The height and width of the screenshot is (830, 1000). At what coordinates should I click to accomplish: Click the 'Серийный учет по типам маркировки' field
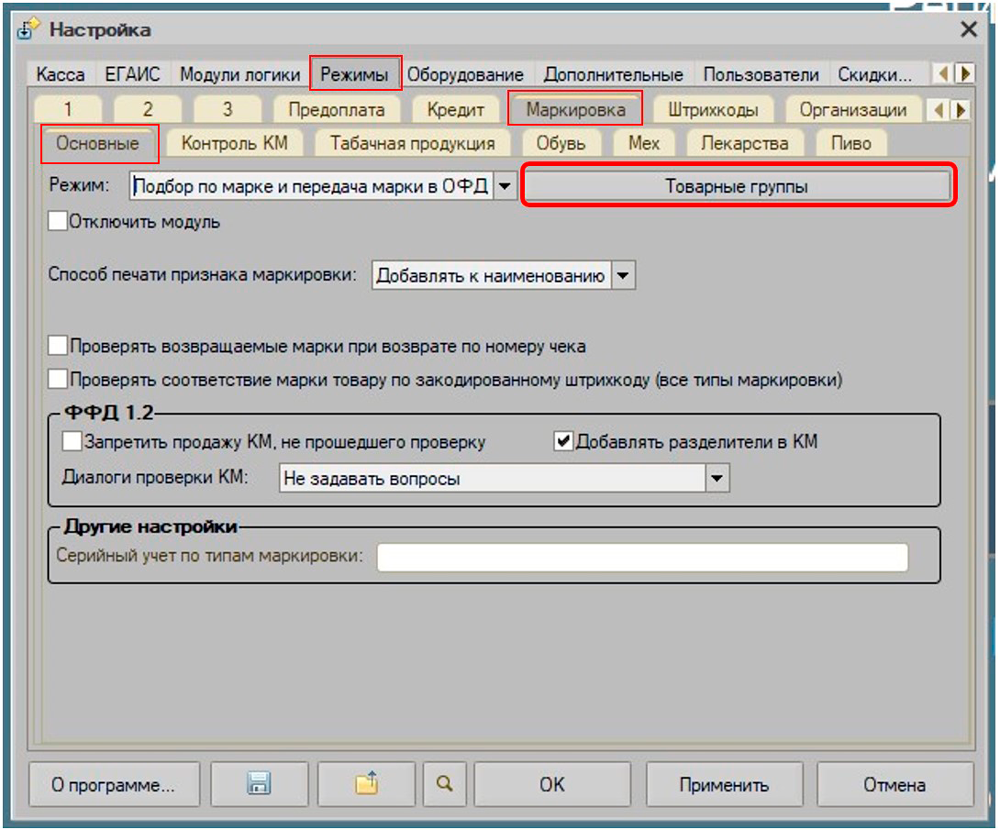click(641, 557)
